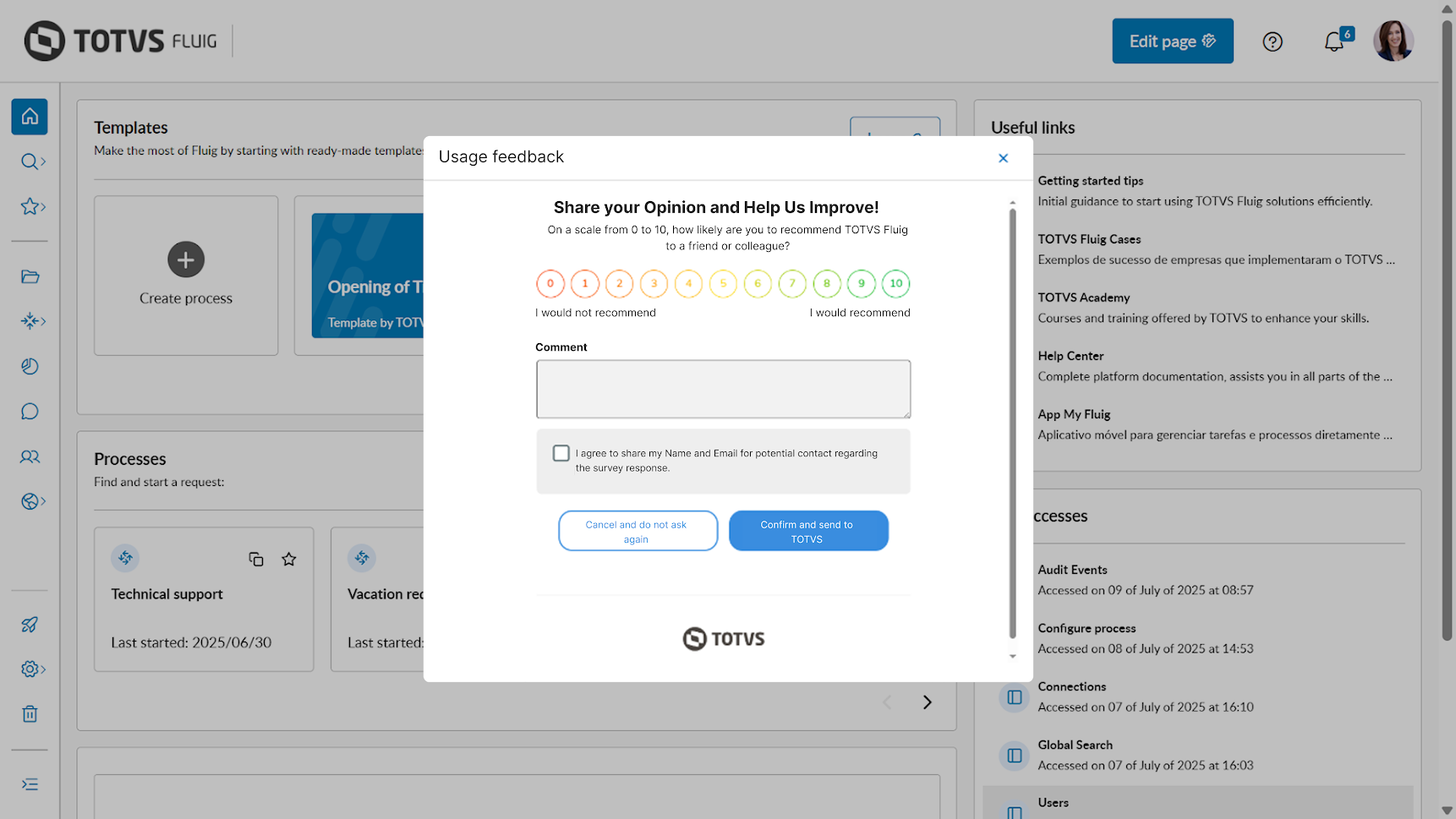Open the TOTVS Fluig Cases link
1456x819 pixels.
pyautogui.click(x=1089, y=239)
